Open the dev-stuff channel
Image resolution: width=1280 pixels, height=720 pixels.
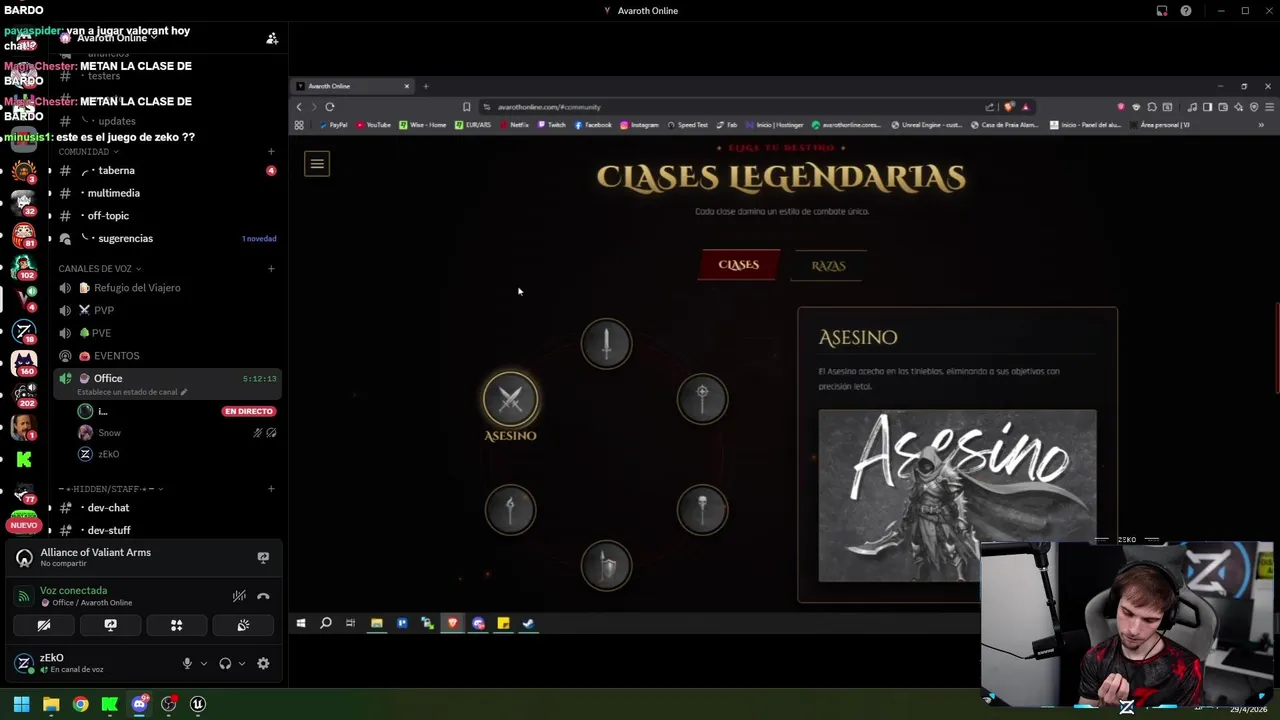pyautogui.click(x=166, y=530)
